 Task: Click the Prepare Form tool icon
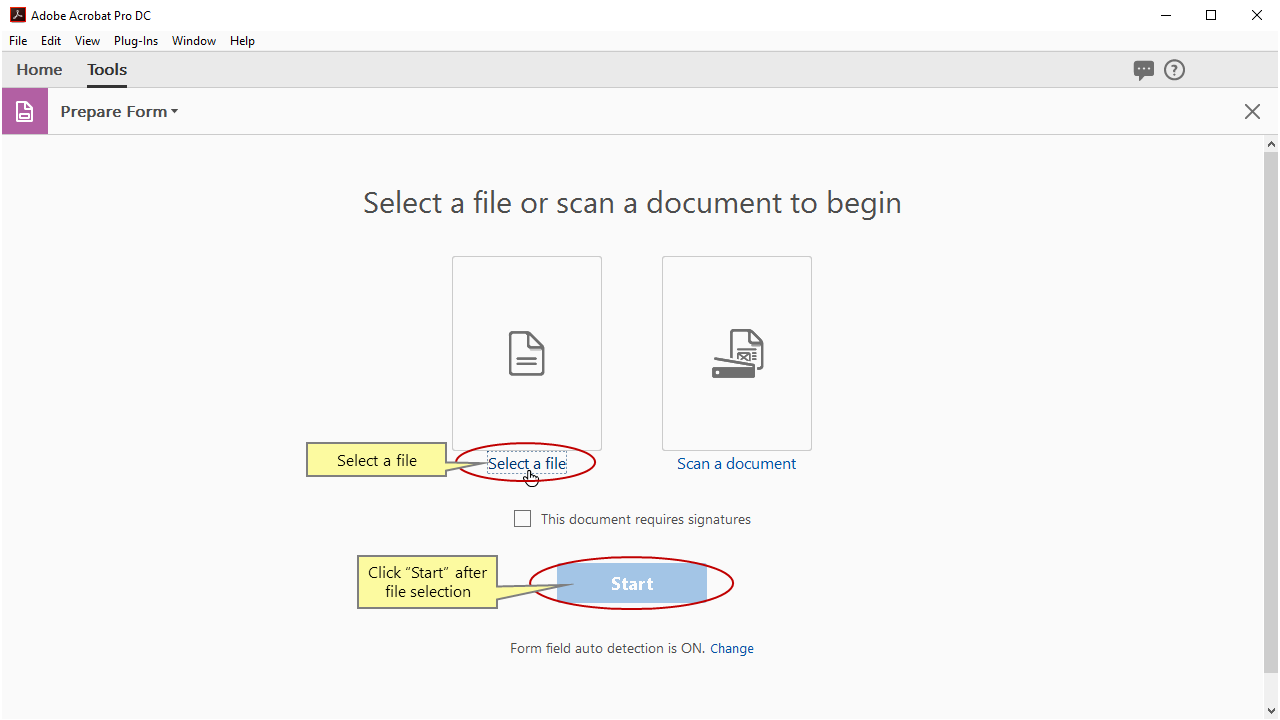[24, 111]
